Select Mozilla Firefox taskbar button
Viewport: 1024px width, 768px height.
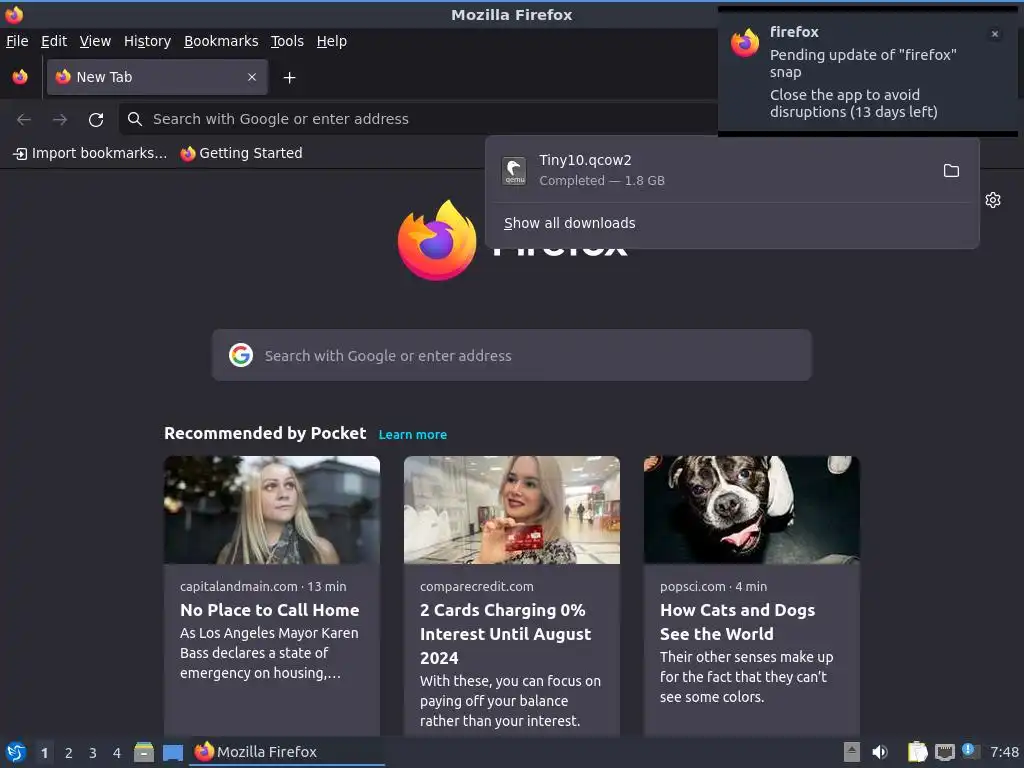pyautogui.click(x=287, y=752)
